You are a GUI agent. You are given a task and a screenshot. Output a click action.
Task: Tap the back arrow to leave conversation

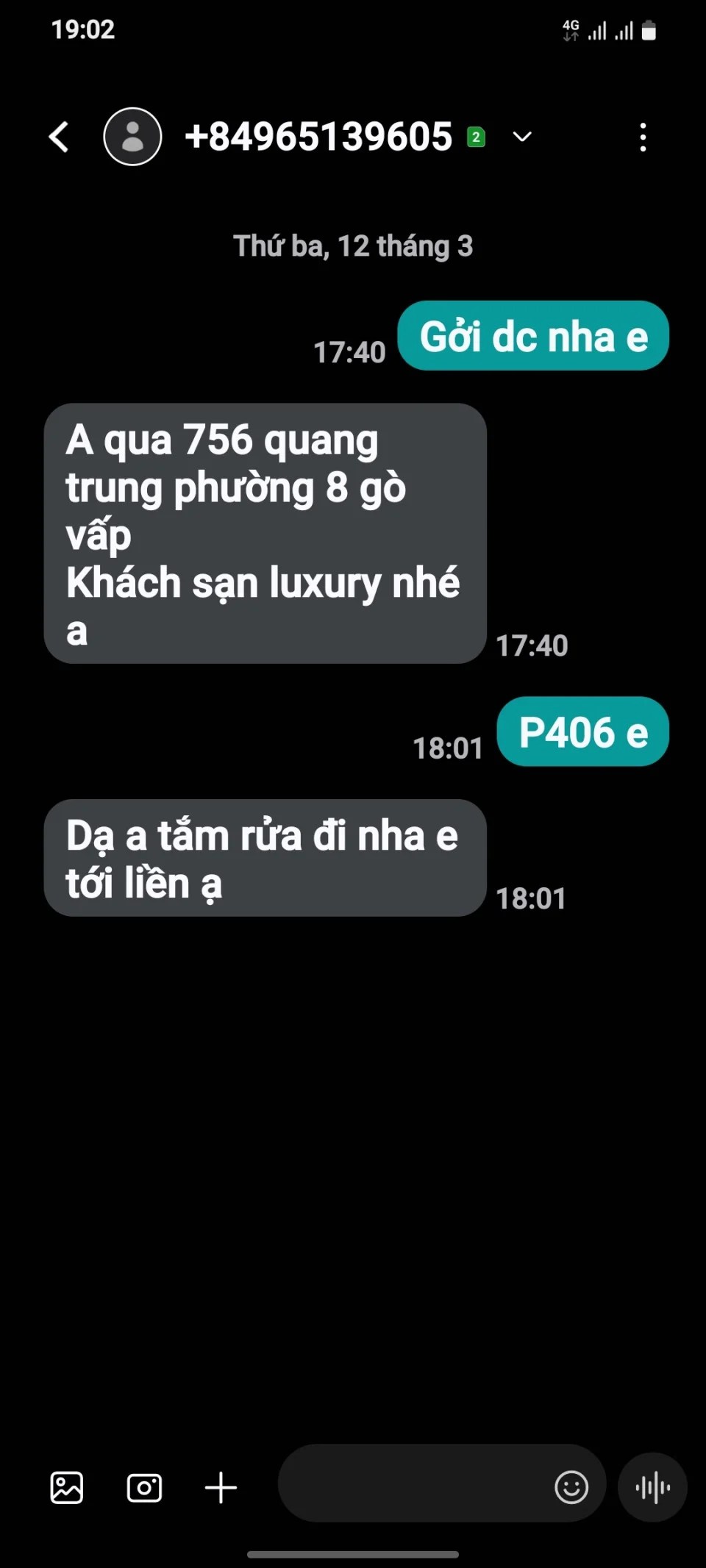pyautogui.click(x=59, y=137)
